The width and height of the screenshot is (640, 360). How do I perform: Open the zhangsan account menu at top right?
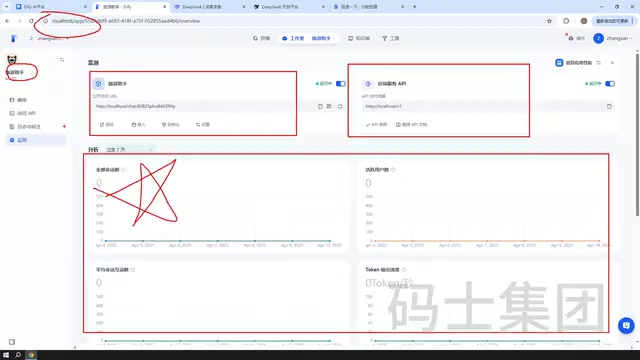coord(613,38)
